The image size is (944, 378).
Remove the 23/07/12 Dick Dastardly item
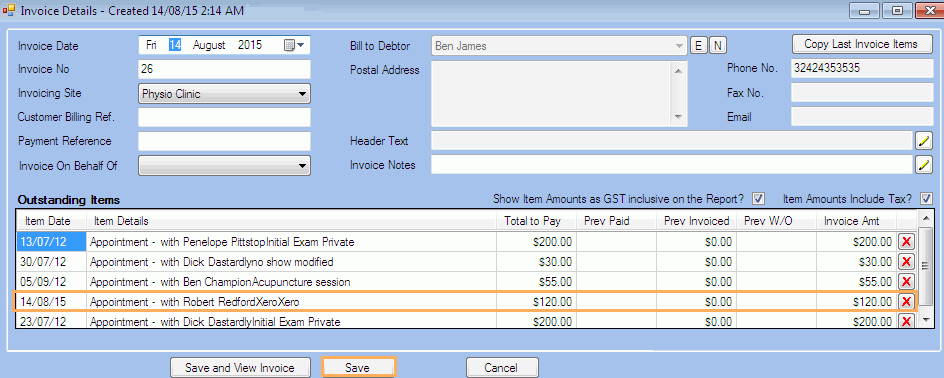(906, 321)
